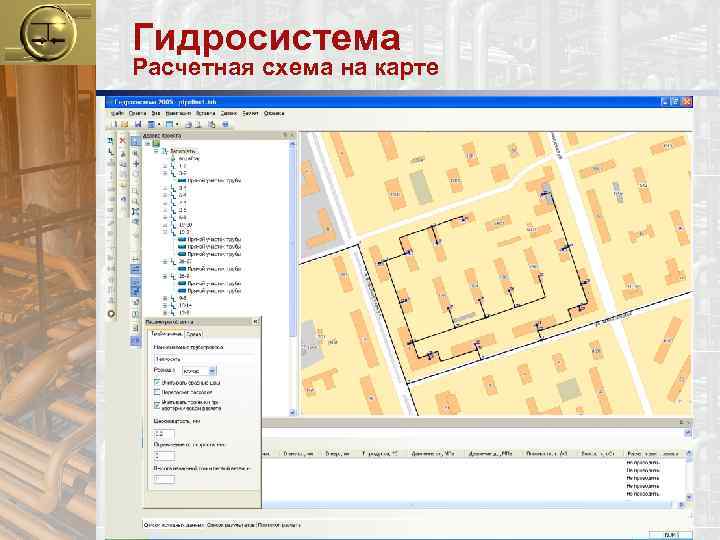This screenshot has width=720, height=540.
Task: Open dropdown arrow beside the table-view toolbar icon
Action: [x=159, y=124]
